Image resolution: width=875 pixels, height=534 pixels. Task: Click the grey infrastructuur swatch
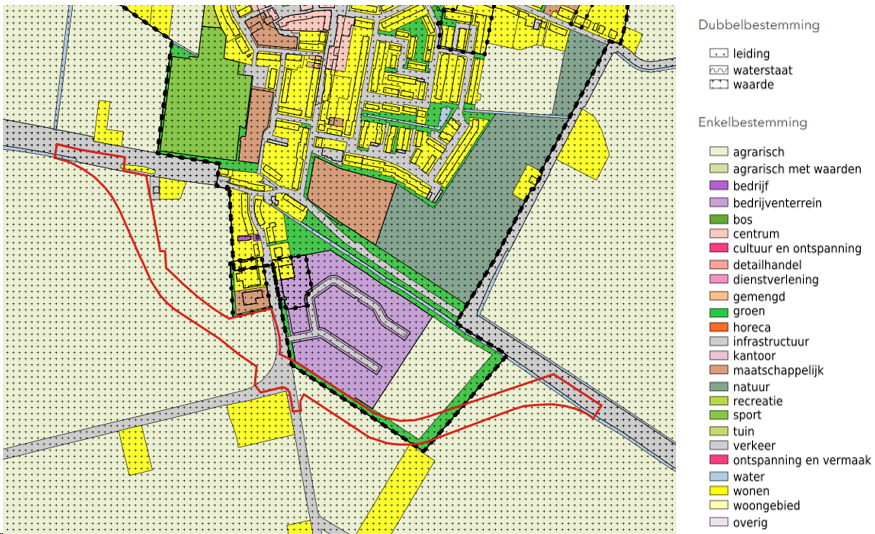coord(719,341)
